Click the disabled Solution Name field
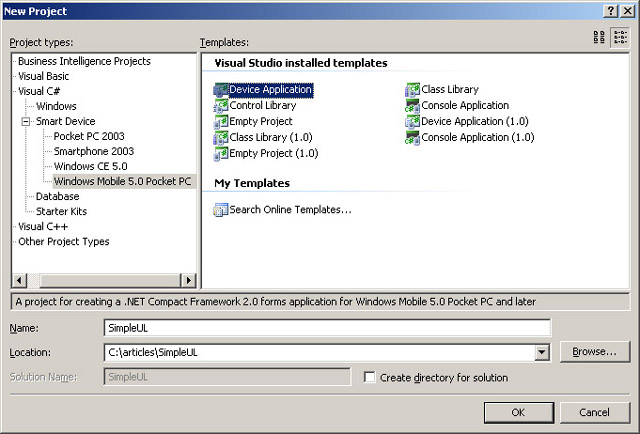 pos(227,377)
